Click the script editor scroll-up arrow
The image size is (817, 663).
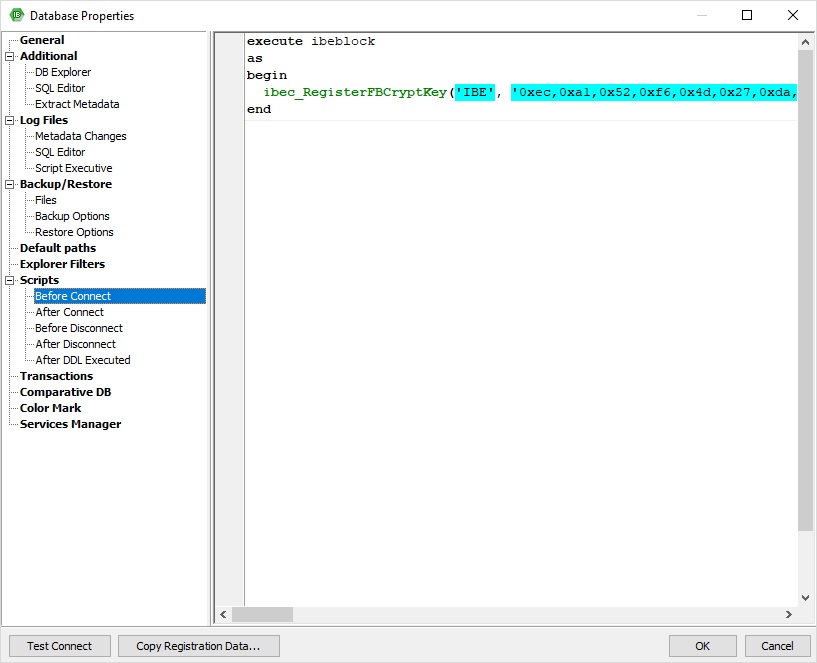[805, 42]
